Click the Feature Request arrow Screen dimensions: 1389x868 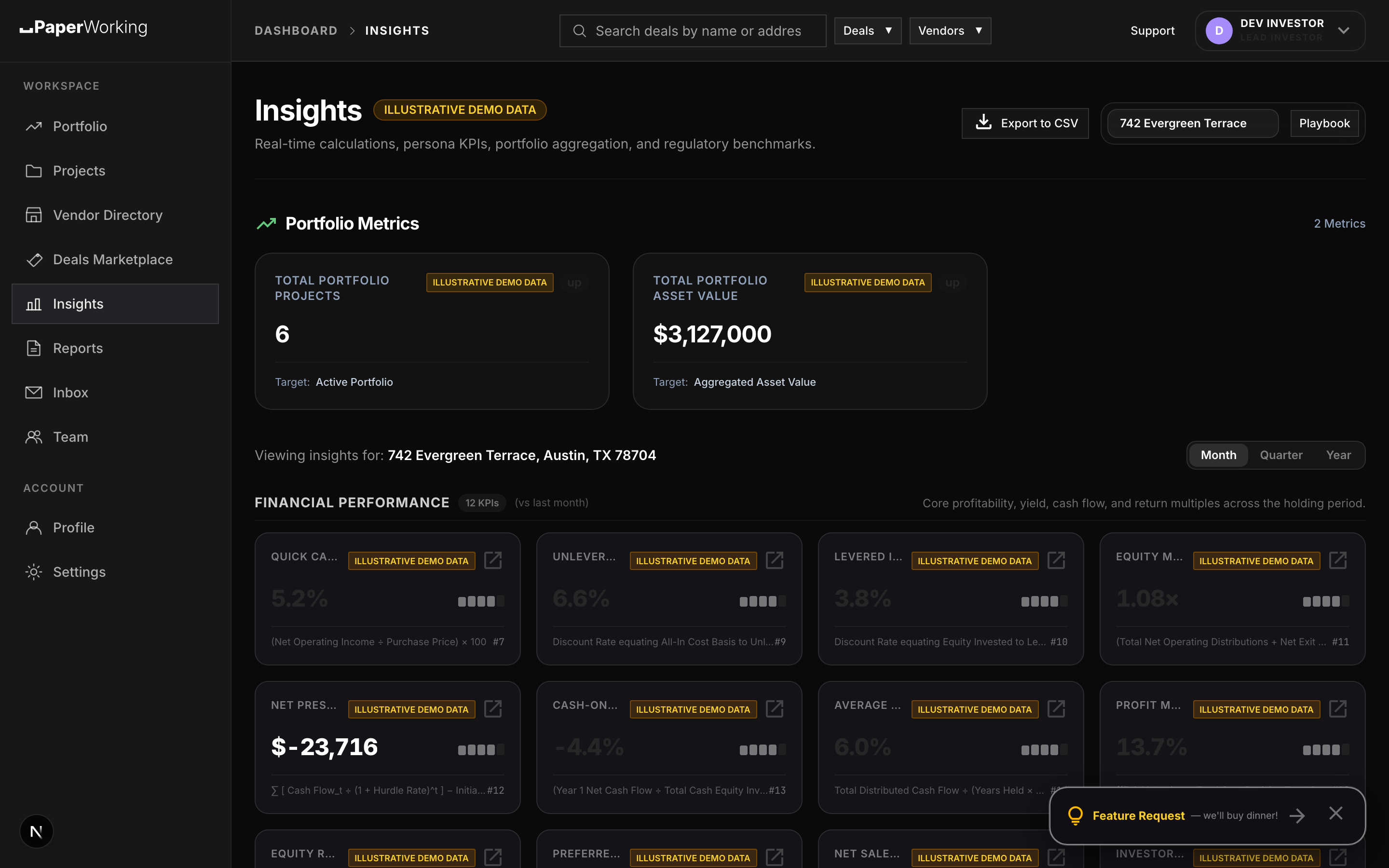coord(1297,816)
